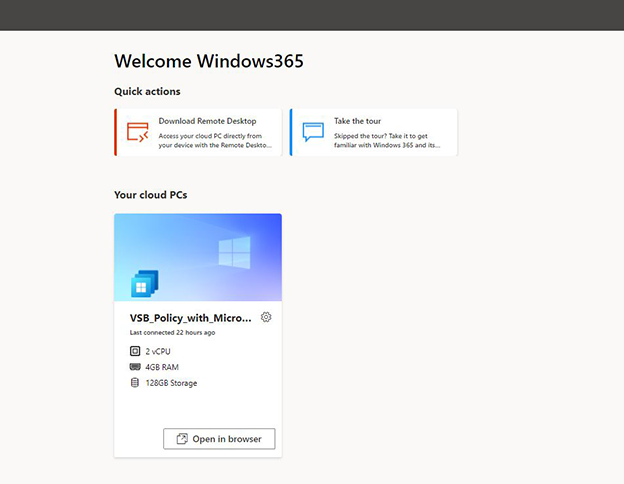Click the 128GB Storage disk icon
The width and height of the screenshot is (624, 484).
coord(135,383)
